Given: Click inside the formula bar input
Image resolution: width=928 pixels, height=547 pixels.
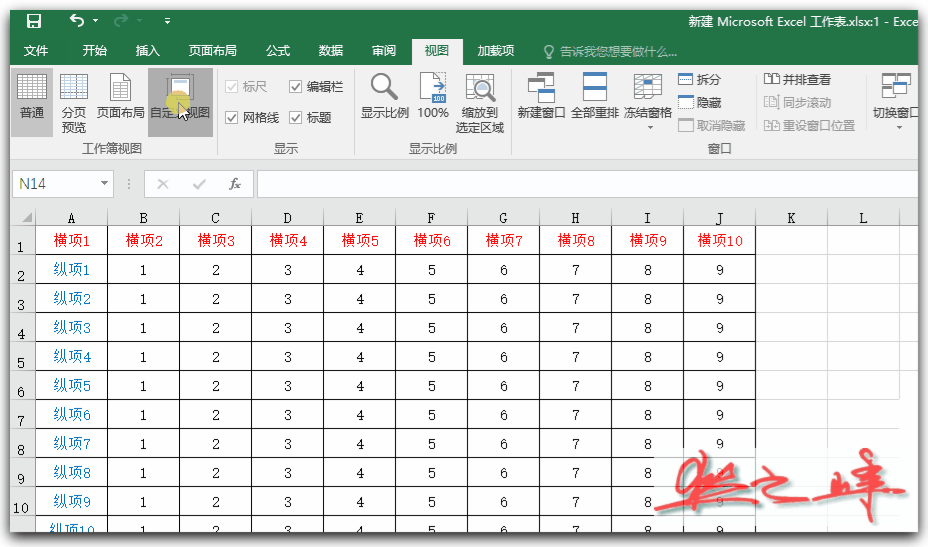Looking at the screenshot, I should (x=587, y=184).
